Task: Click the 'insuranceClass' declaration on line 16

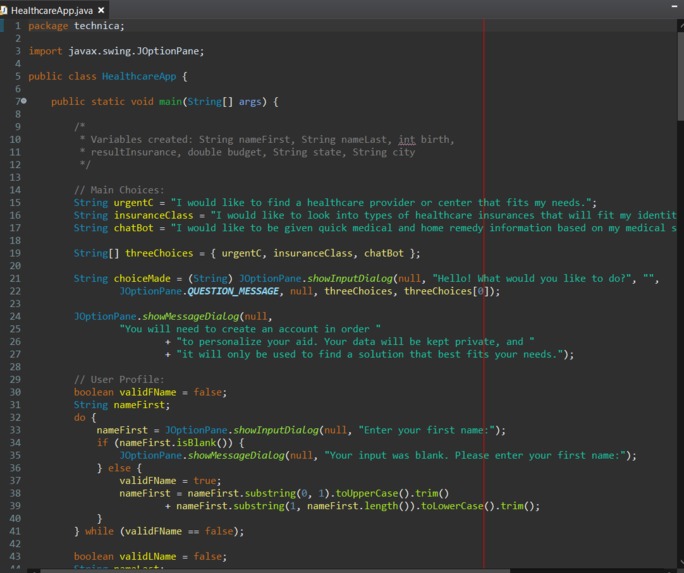Action: pyautogui.click(x=154, y=215)
